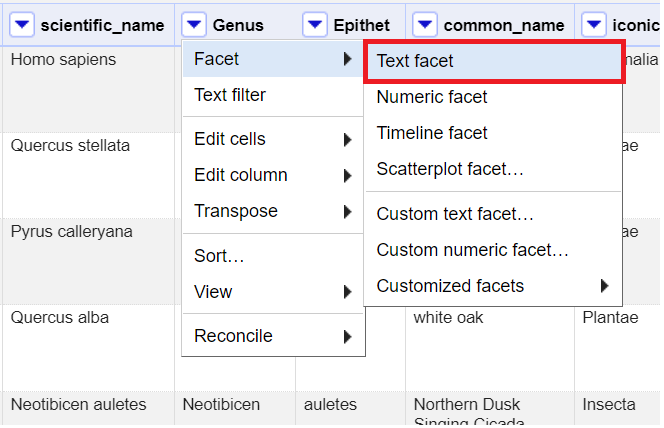Expand the Reconcile submenu
Screen dimensions: 664x428
[x=273, y=336]
